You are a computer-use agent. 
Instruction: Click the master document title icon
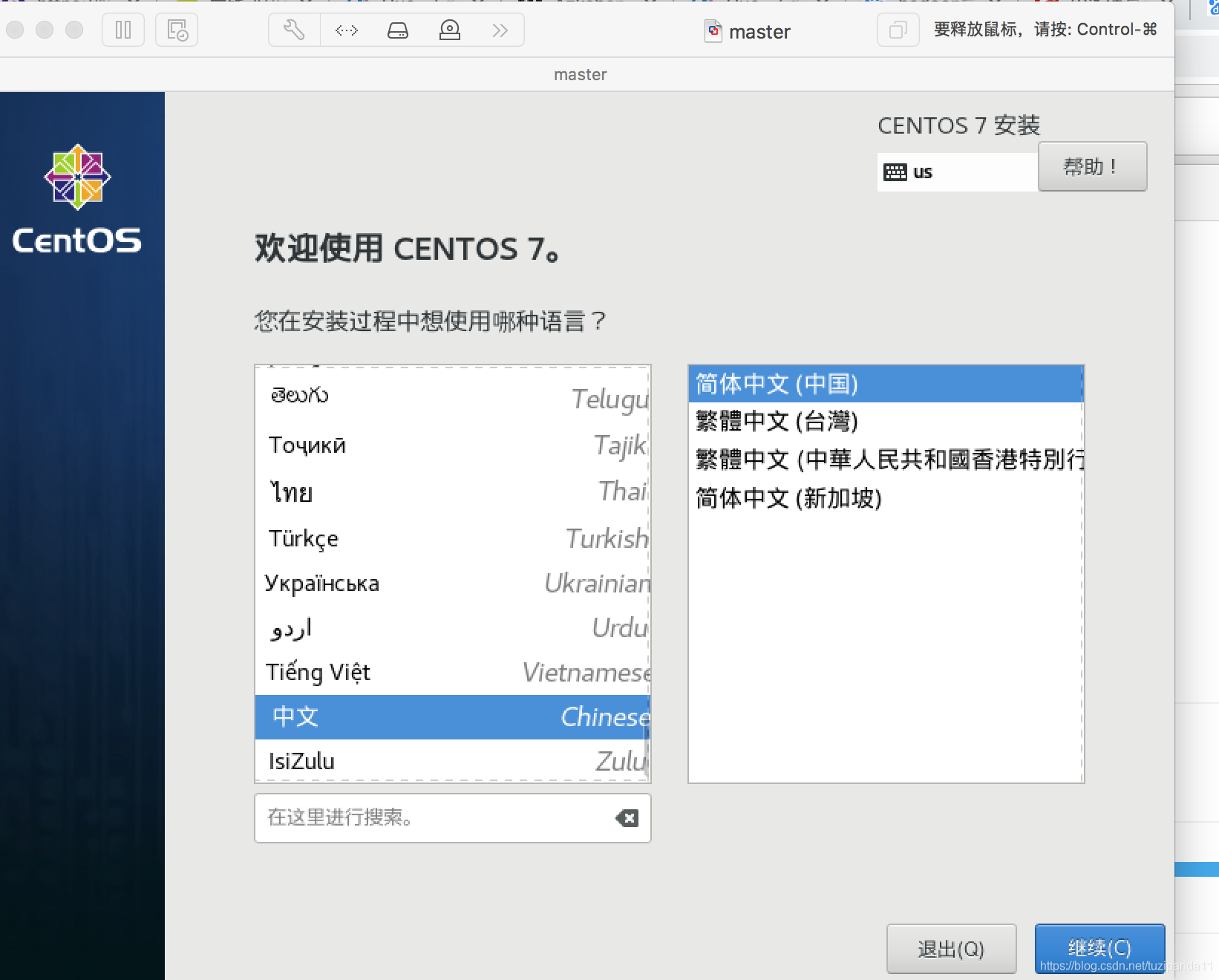(713, 31)
